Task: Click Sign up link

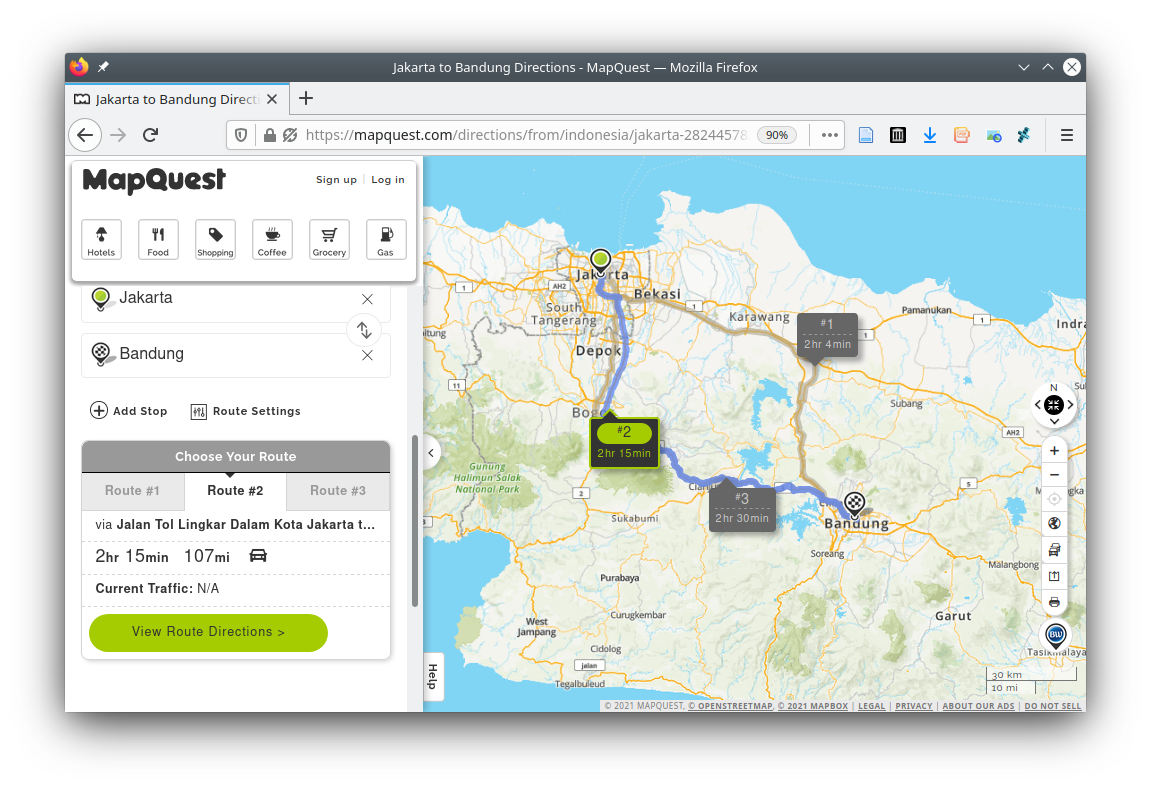Action: click(336, 180)
